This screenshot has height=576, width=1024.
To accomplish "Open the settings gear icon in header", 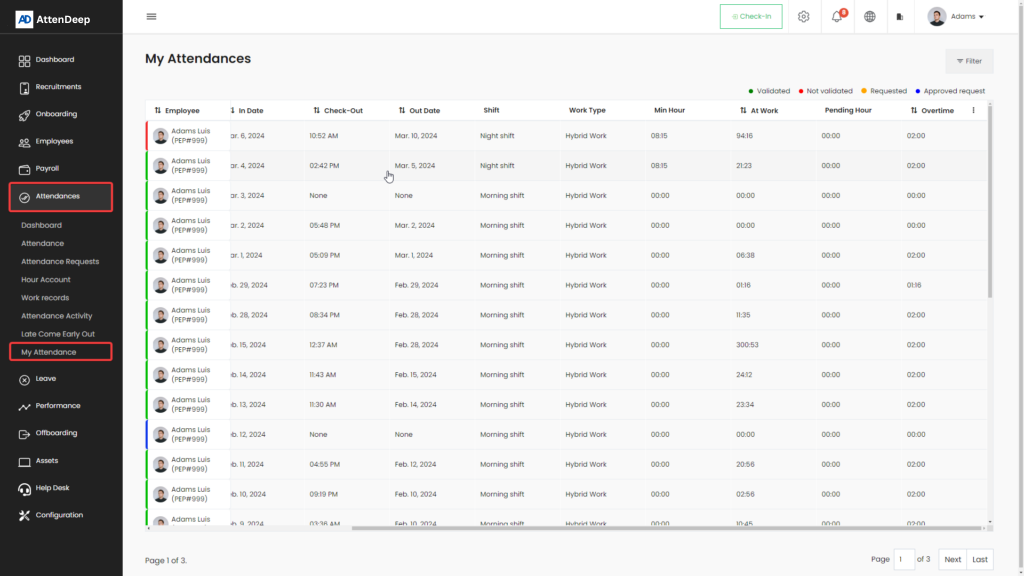I will [803, 17].
